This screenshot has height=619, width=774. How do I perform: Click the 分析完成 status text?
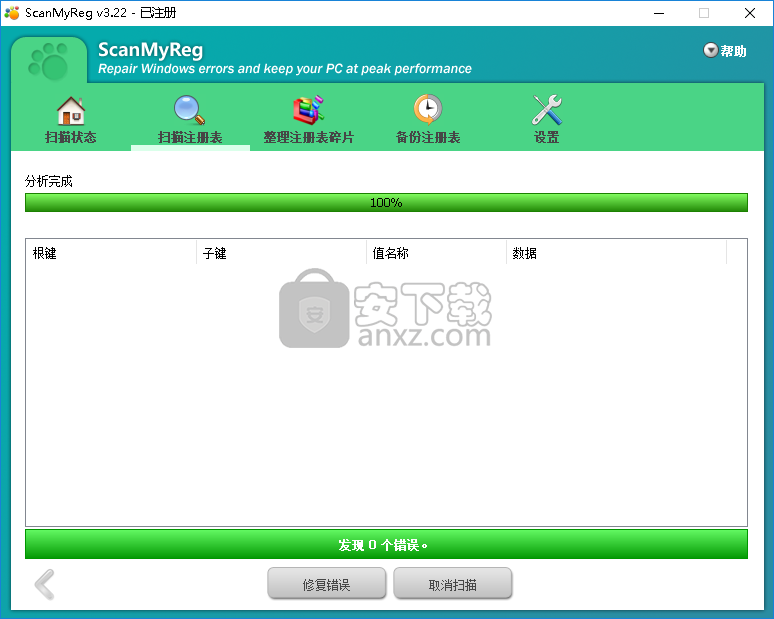point(48,181)
